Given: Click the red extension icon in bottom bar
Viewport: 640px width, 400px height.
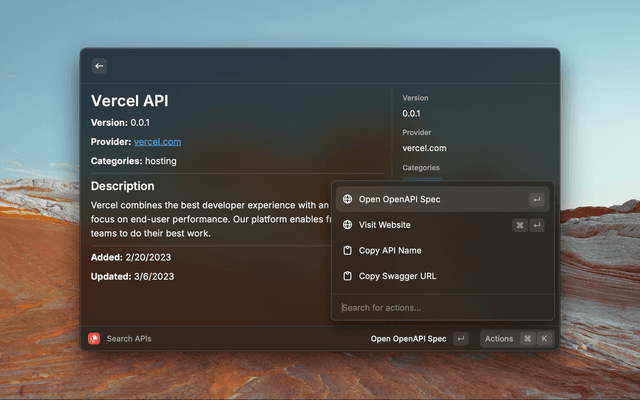Looking at the screenshot, I should (x=94, y=339).
